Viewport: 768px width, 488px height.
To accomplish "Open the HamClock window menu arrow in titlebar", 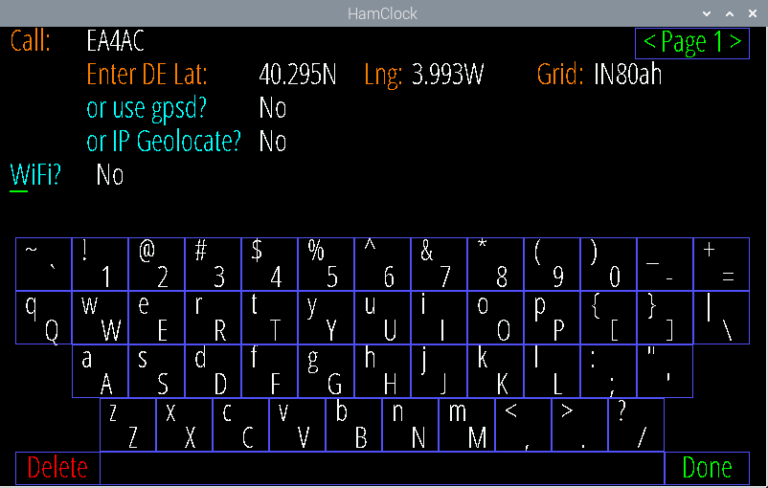I will [707, 14].
